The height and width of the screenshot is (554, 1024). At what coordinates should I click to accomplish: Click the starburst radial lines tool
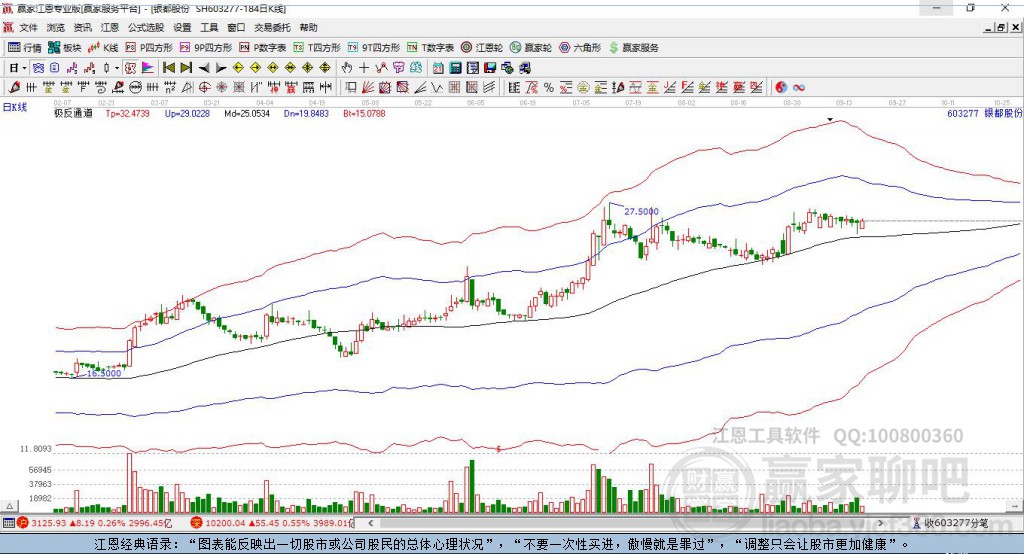coord(221,87)
